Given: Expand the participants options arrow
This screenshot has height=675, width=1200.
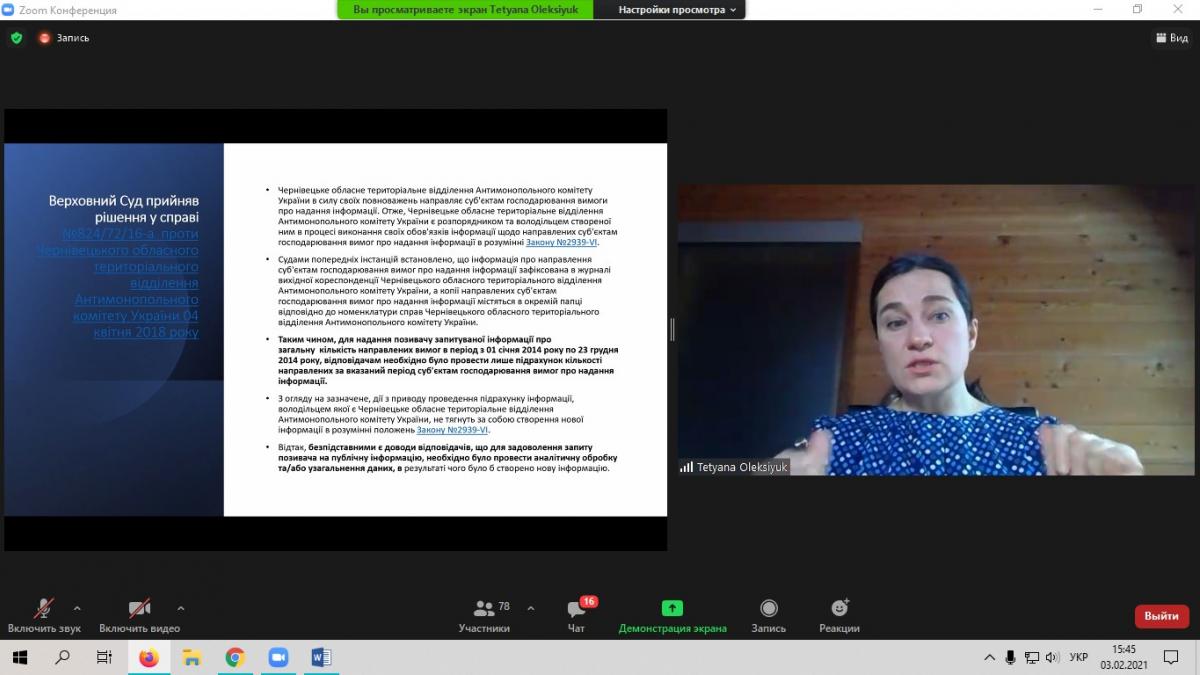Looking at the screenshot, I should pyautogui.click(x=530, y=607).
